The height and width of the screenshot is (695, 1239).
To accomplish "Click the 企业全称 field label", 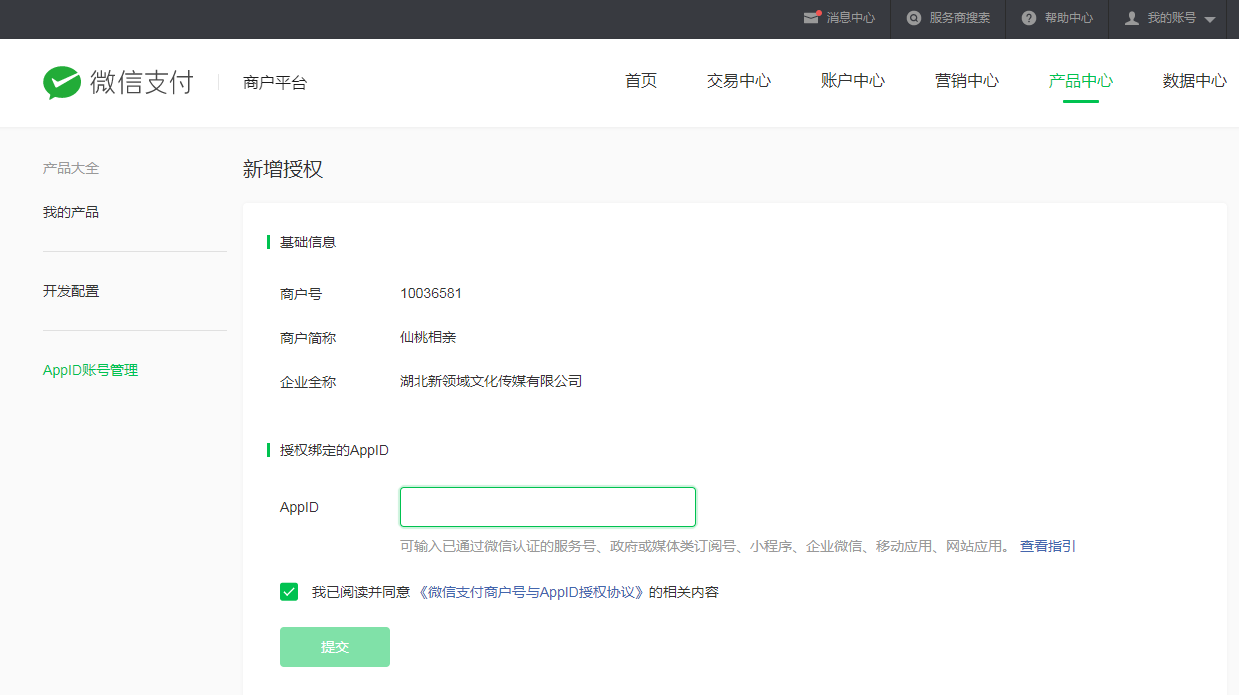I will pyautogui.click(x=308, y=382).
